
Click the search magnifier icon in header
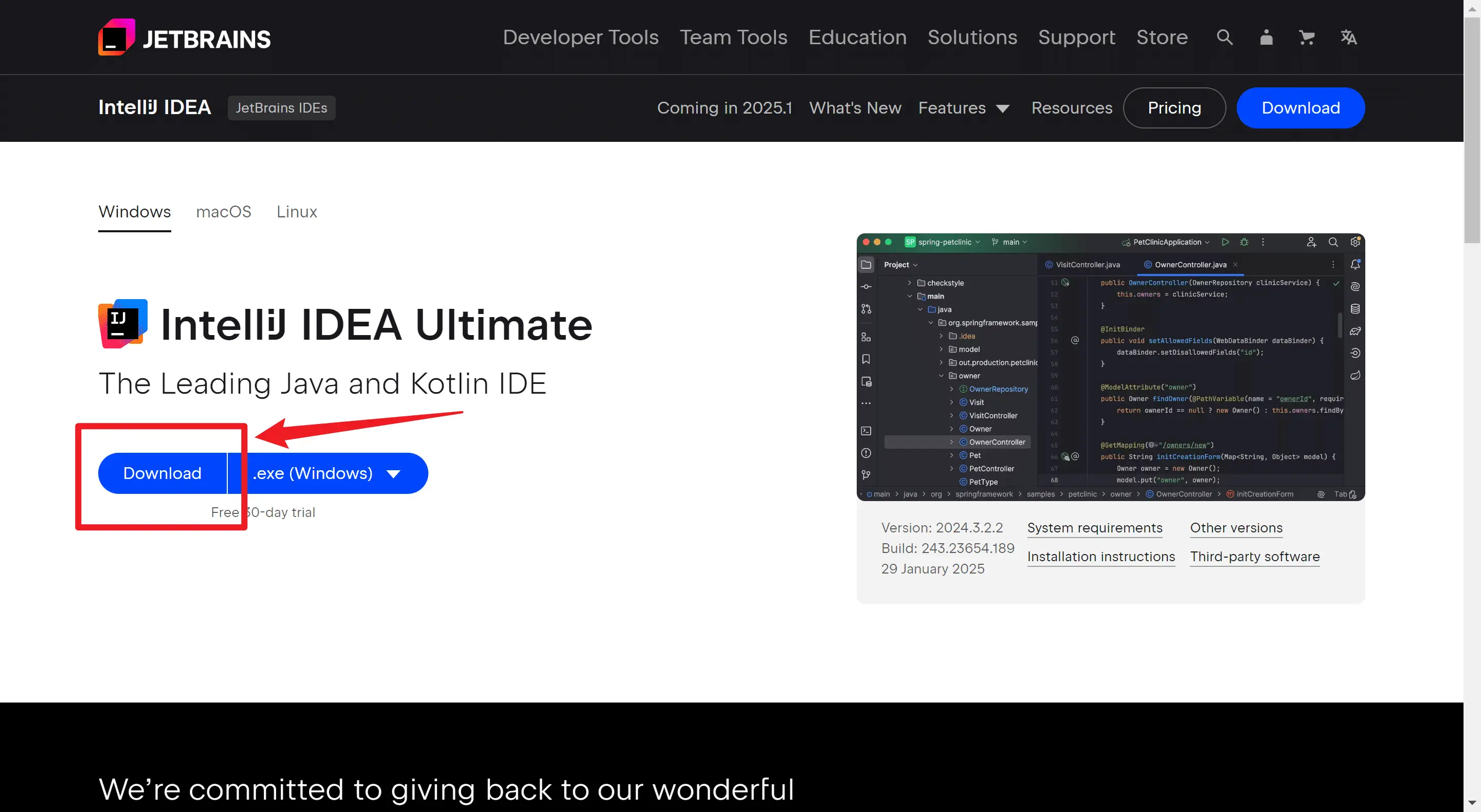[x=1224, y=38]
